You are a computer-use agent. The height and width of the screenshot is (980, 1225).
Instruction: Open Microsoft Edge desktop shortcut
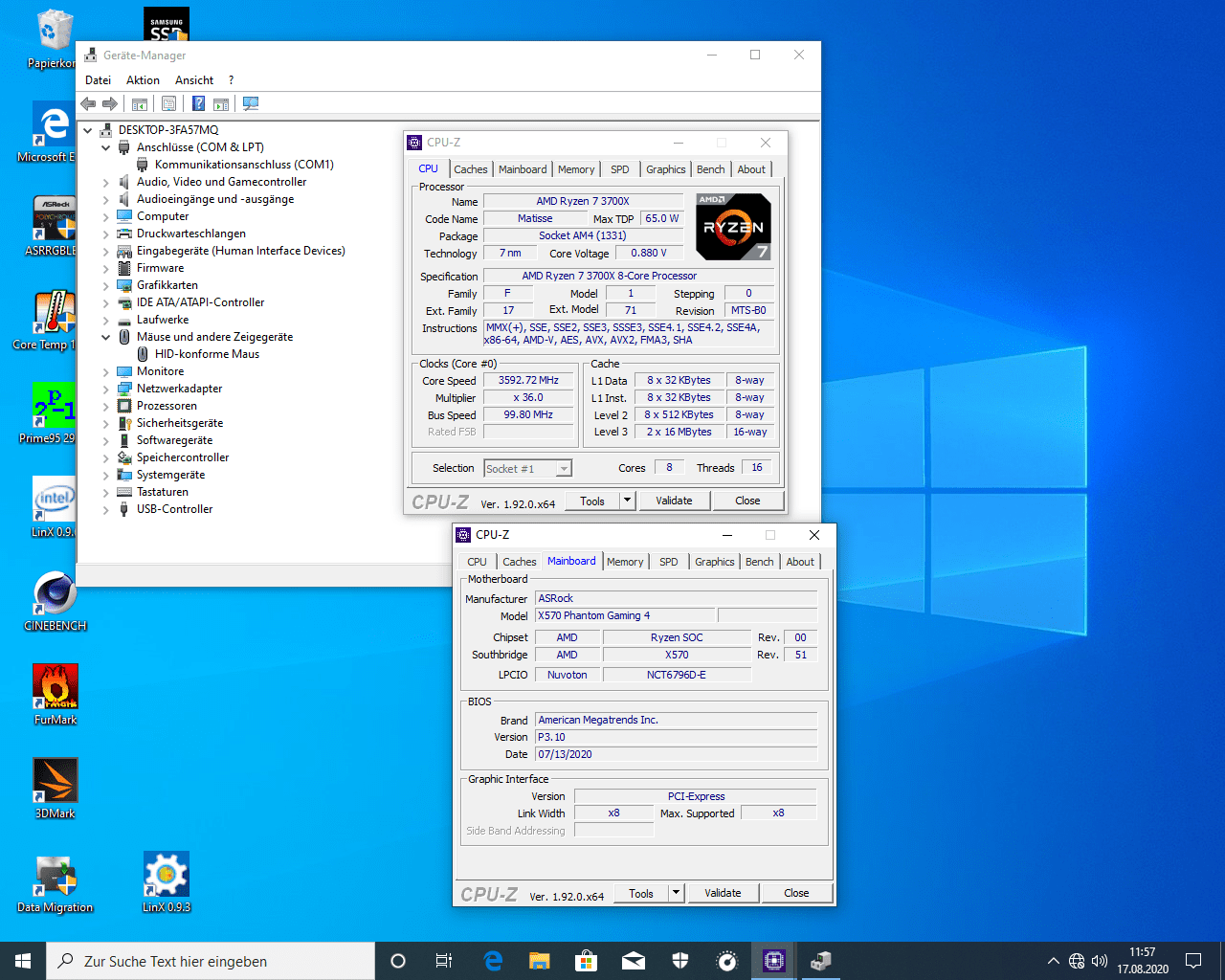pyautogui.click(x=55, y=132)
